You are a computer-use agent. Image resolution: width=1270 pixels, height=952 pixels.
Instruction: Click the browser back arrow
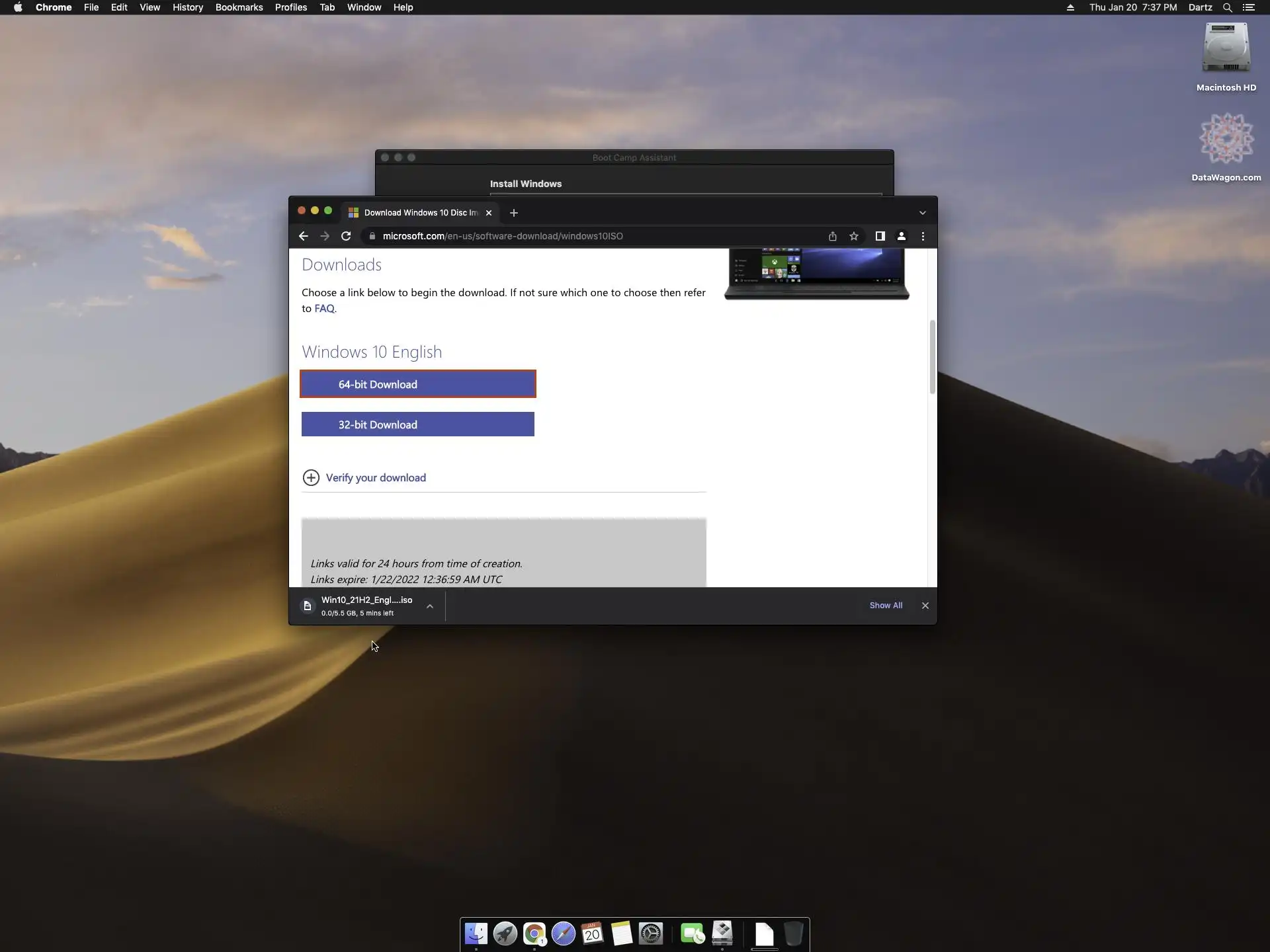click(304, 236)
